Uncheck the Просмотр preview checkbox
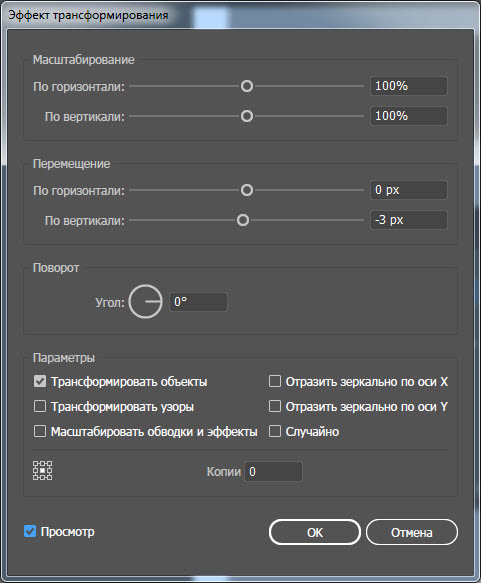The height and width of the screenshot is (583, 481). pyautogui.click(x=30, y=531)
